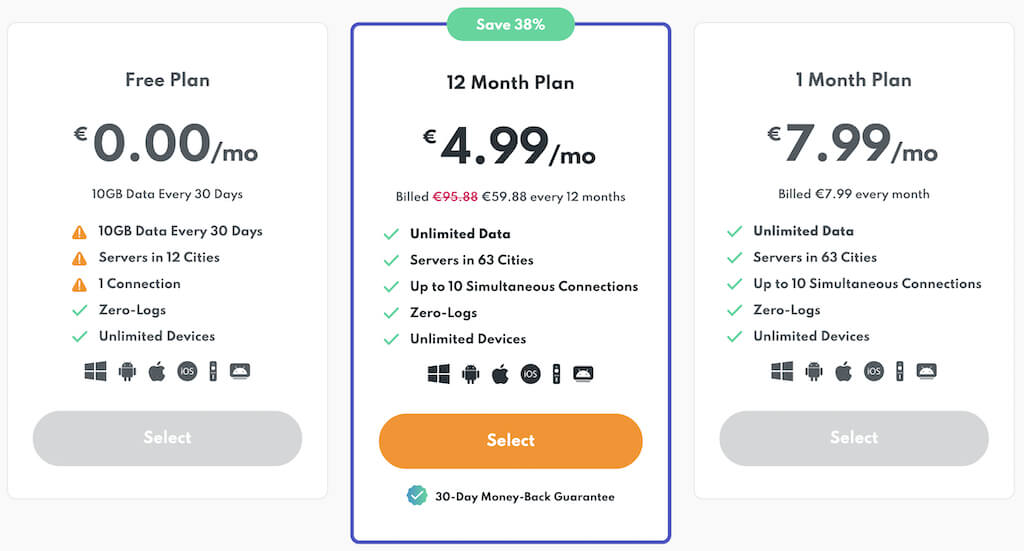The height and width of the screenshot is (551, 1024).
Task: Click the checkmark next to Unlimited Data in 12 Month Plan
Action: coord(391,234)
